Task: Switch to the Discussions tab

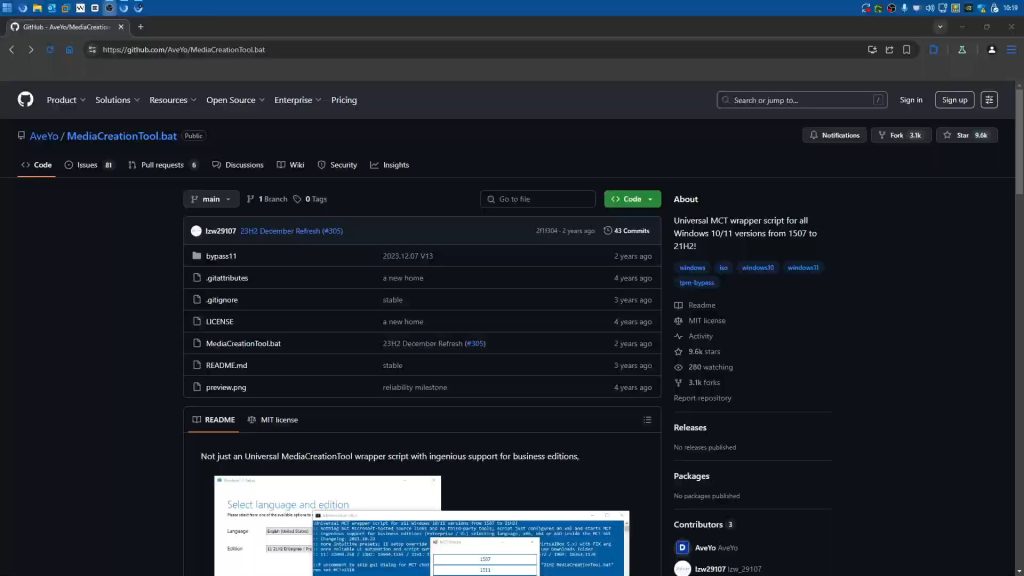Action: click(x=238, y=165)
